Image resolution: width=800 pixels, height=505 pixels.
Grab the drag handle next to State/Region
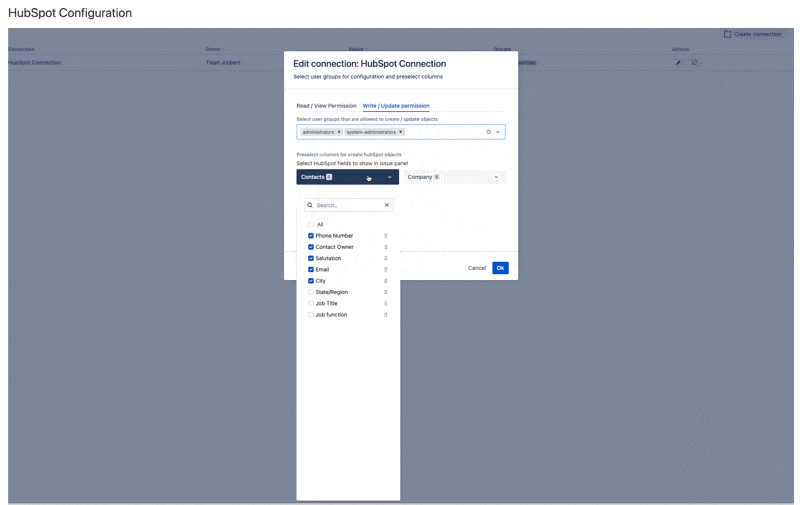pyautogui.click(x=386, y=292)
